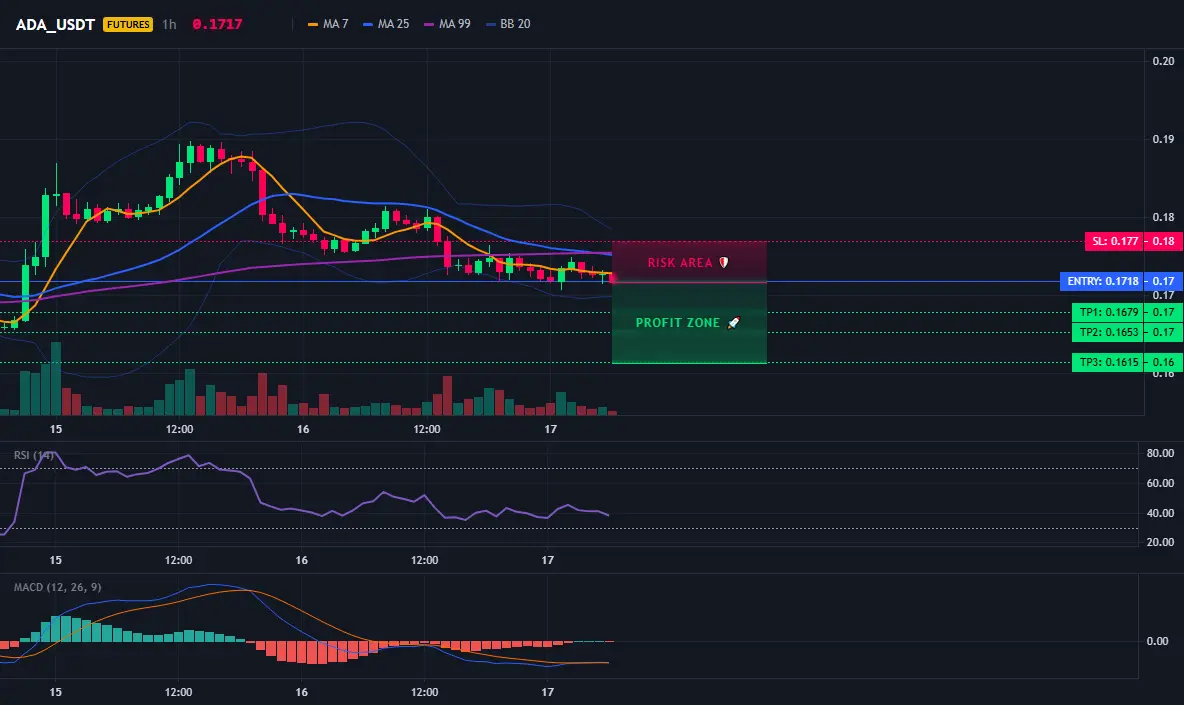Viewport: 1184px width, 705px height.
Task: Click date 17 on RSI panel time axis
Action: (547, 560)
